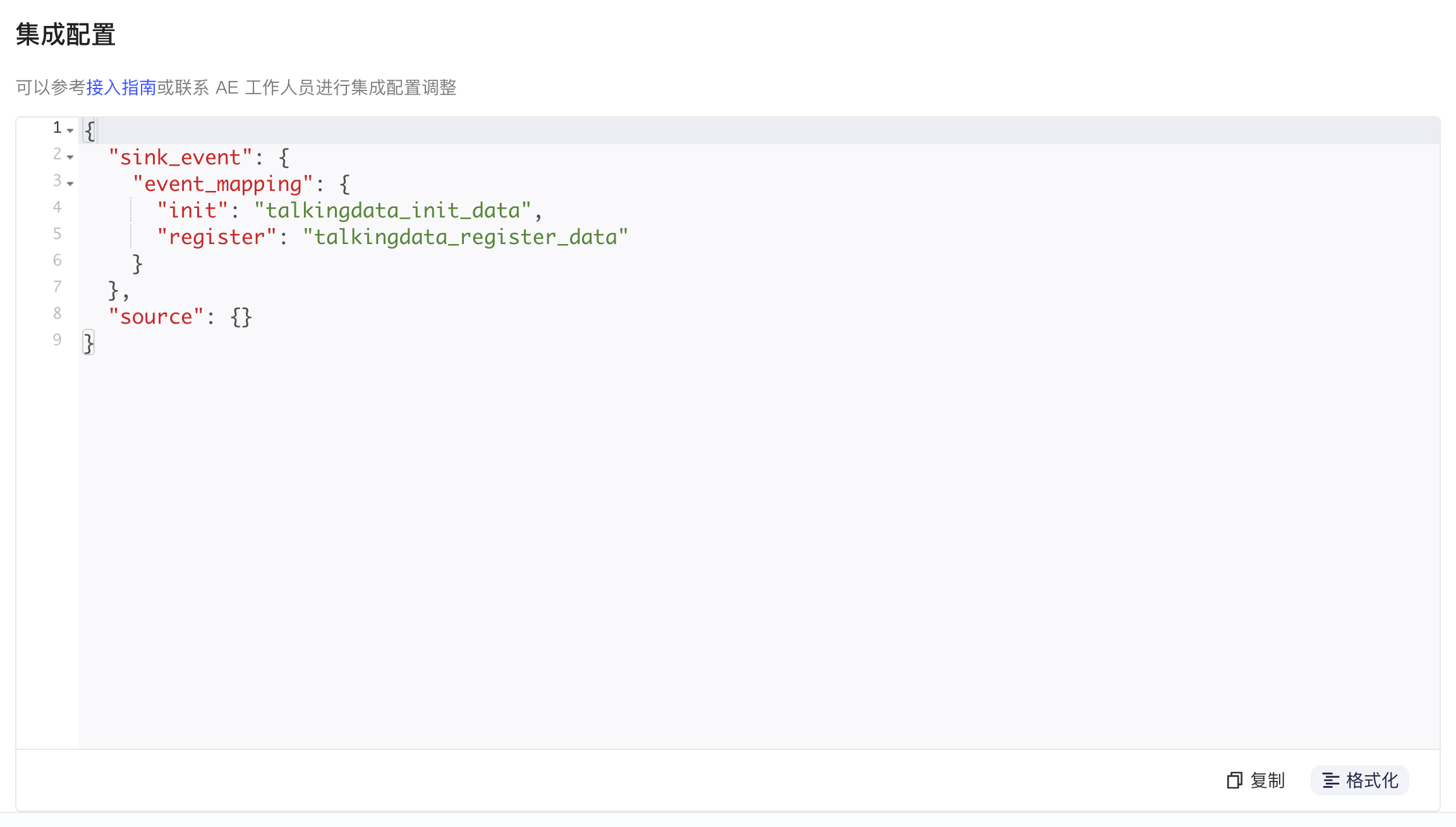1456x827 pixels.
Task: Click the "sink_event" key in the editor
Action: tap(181, 157)
